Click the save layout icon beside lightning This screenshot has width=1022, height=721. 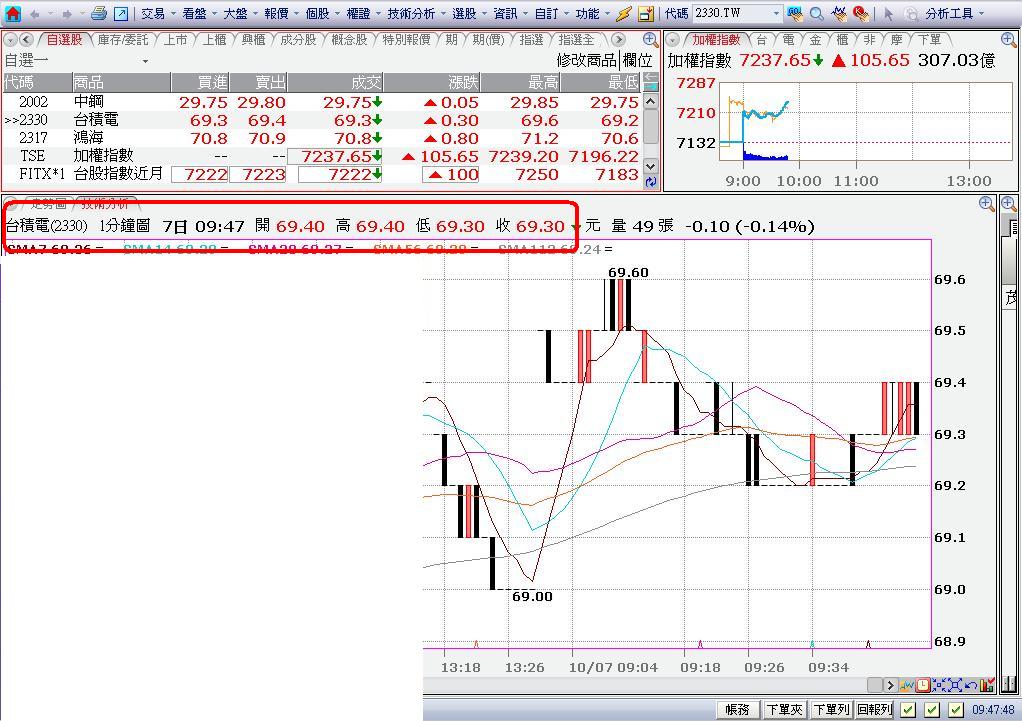pos(645,13)
